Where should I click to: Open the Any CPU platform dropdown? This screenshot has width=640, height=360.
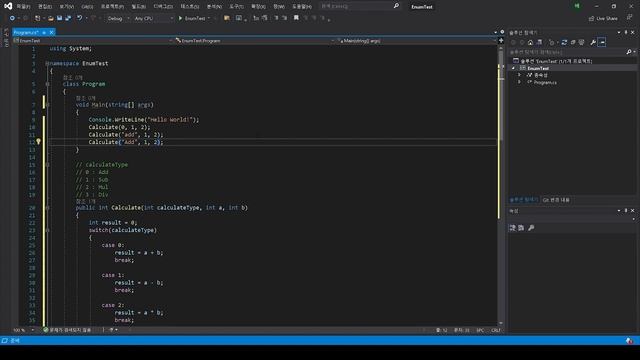click(153, 18)
